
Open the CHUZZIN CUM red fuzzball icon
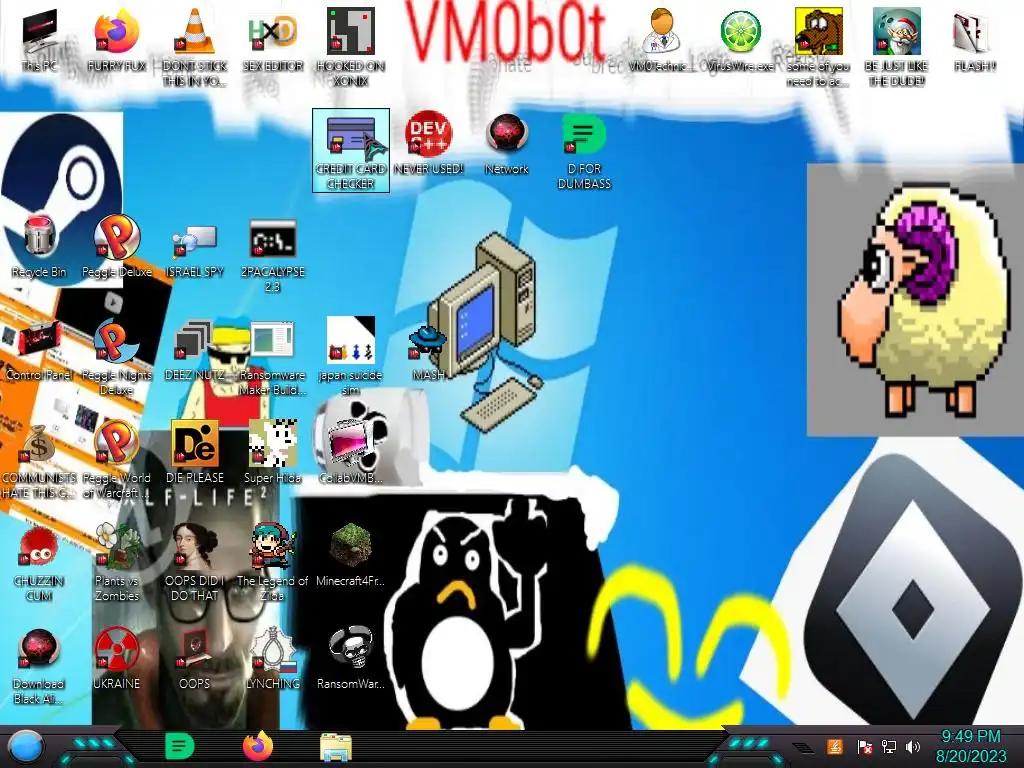39,564
